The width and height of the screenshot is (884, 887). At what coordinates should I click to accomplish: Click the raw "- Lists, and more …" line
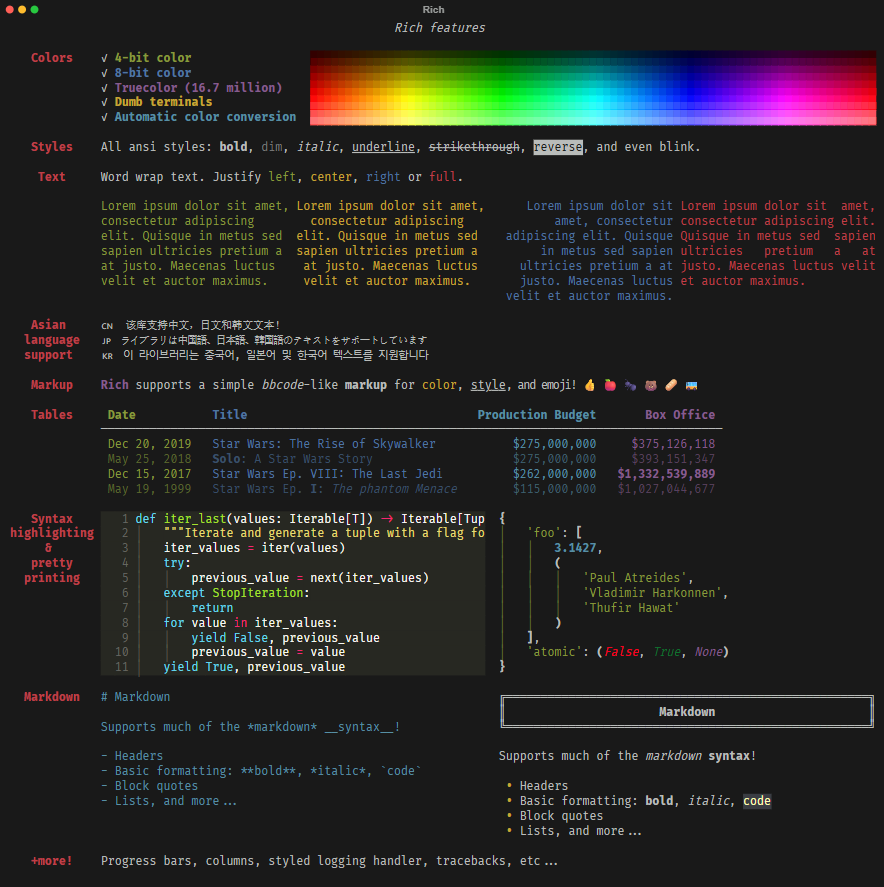point(169,801)
